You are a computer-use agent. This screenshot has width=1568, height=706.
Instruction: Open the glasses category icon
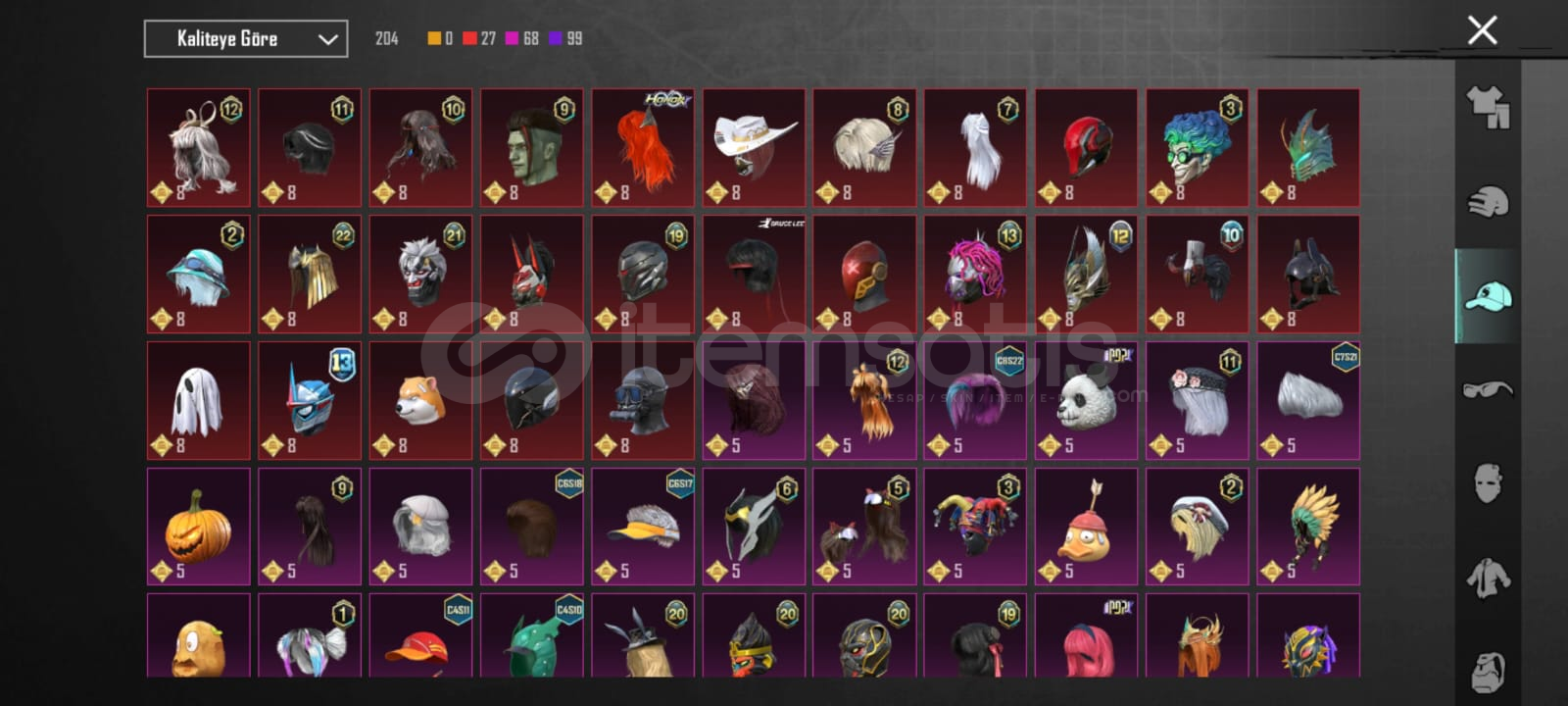click(1488, 390)
